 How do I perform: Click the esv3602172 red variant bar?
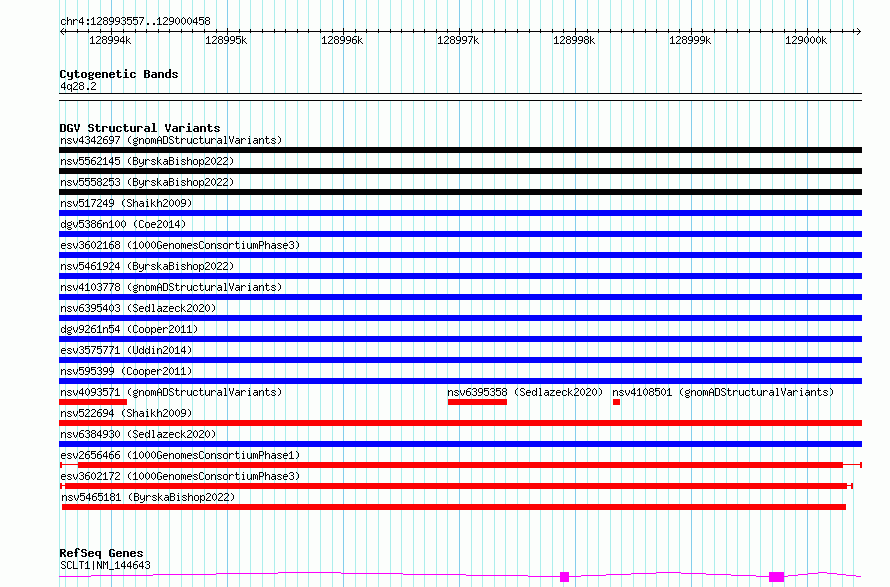click(456, 486)
